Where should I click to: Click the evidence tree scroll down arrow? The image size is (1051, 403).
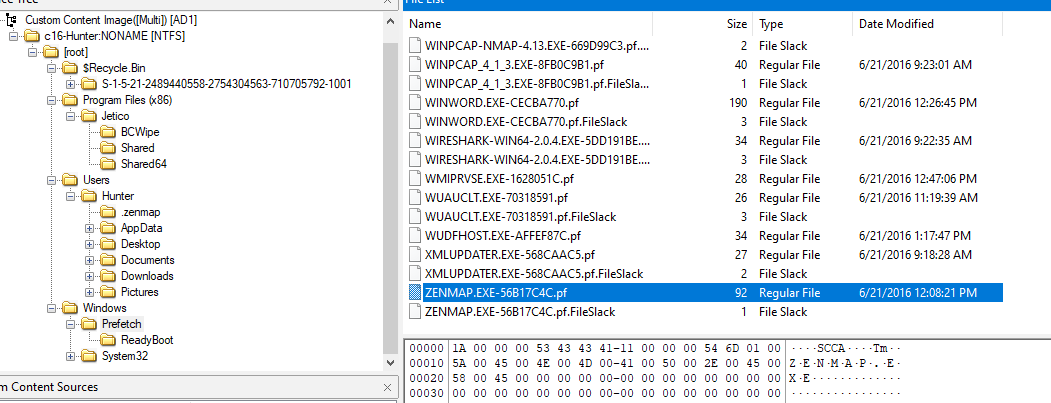[391, 362]
